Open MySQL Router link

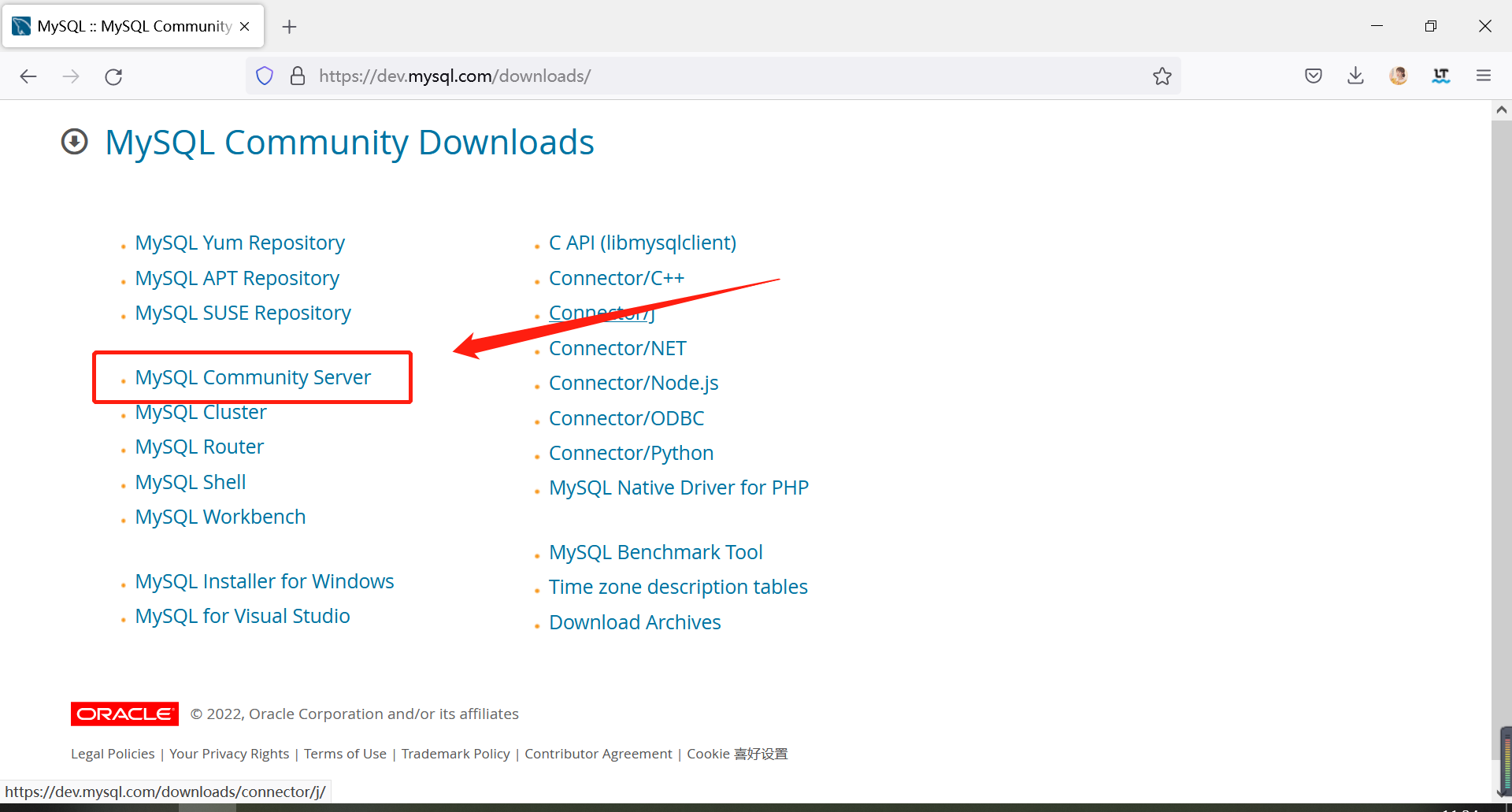pos(199,447)
